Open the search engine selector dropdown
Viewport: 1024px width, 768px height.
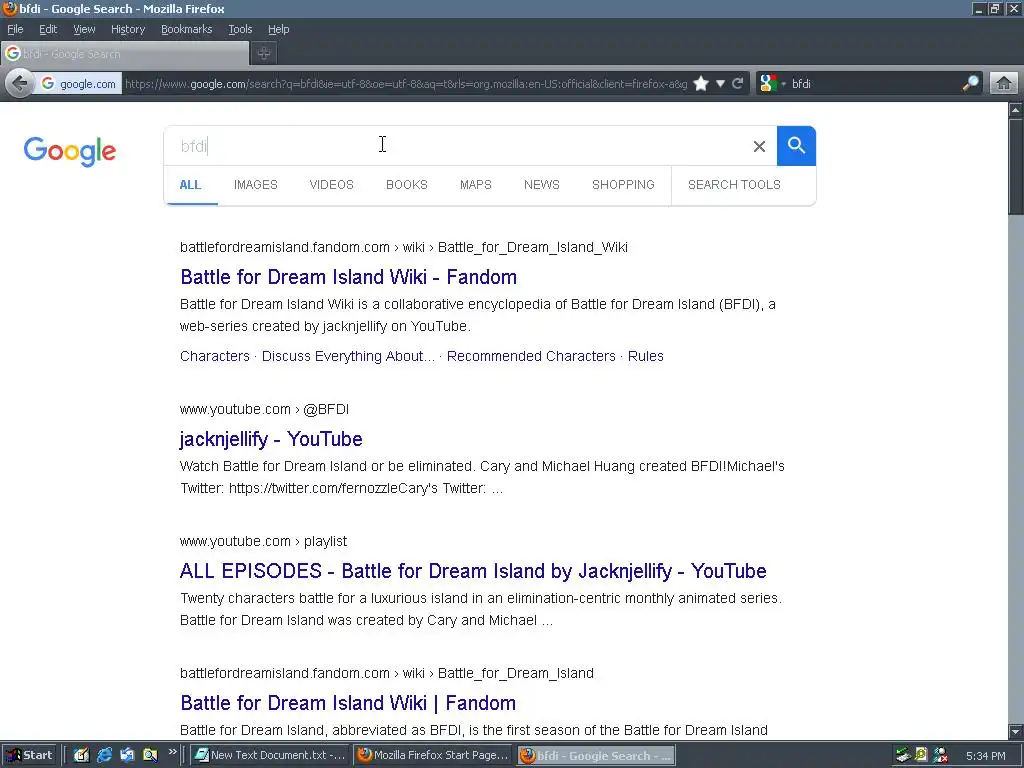(x=773, y=84)
